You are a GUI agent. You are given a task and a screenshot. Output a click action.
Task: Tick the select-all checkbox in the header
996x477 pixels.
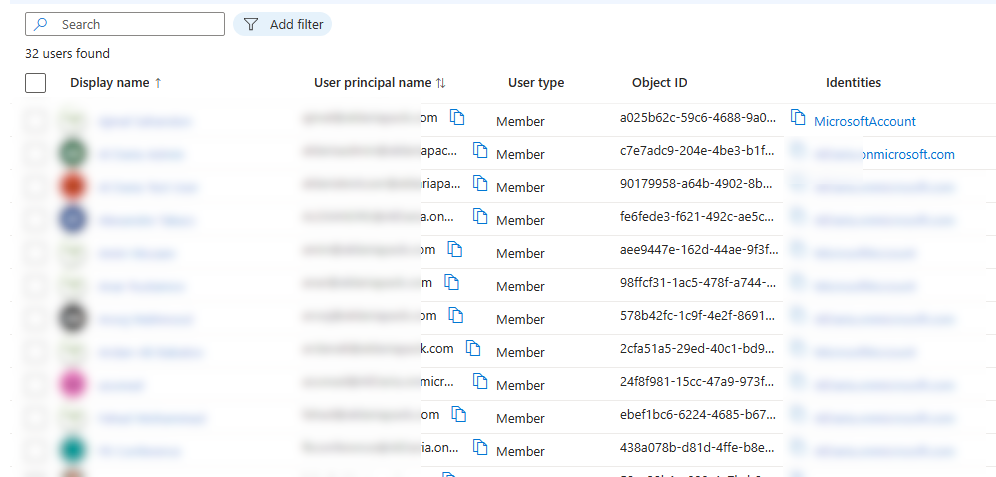pos(36,83)
